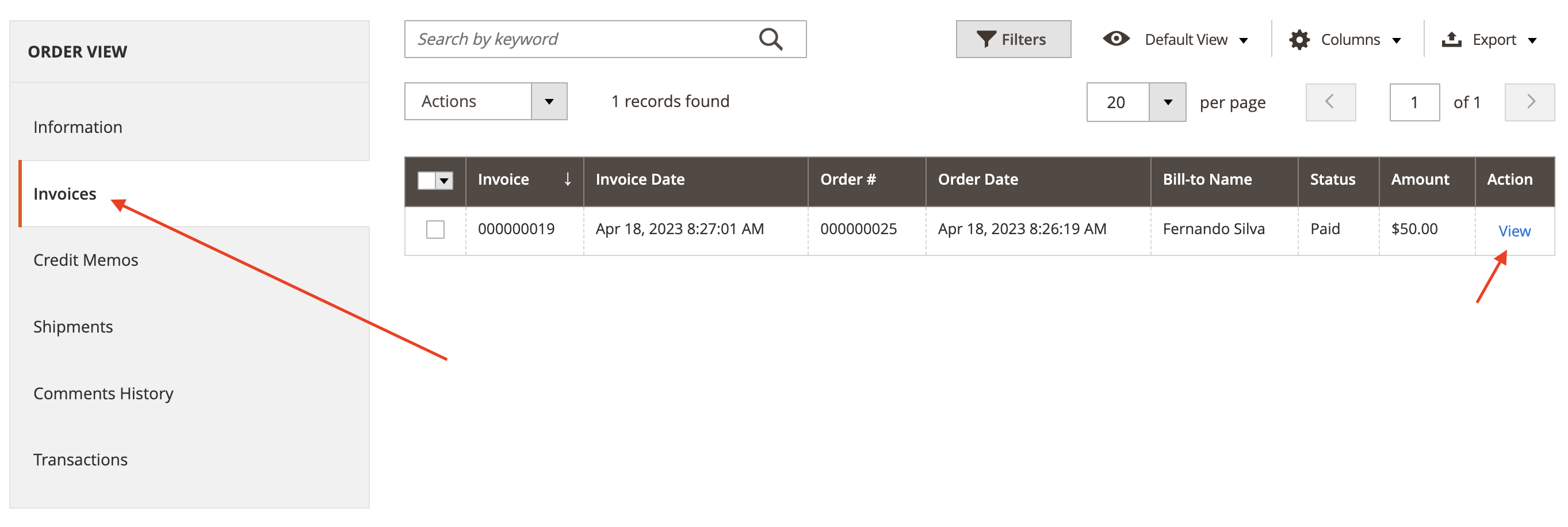Expand the per page count dropdown
This screenshot has width=1568, height=527.
pyautogui.click(x=1167, y=102)
